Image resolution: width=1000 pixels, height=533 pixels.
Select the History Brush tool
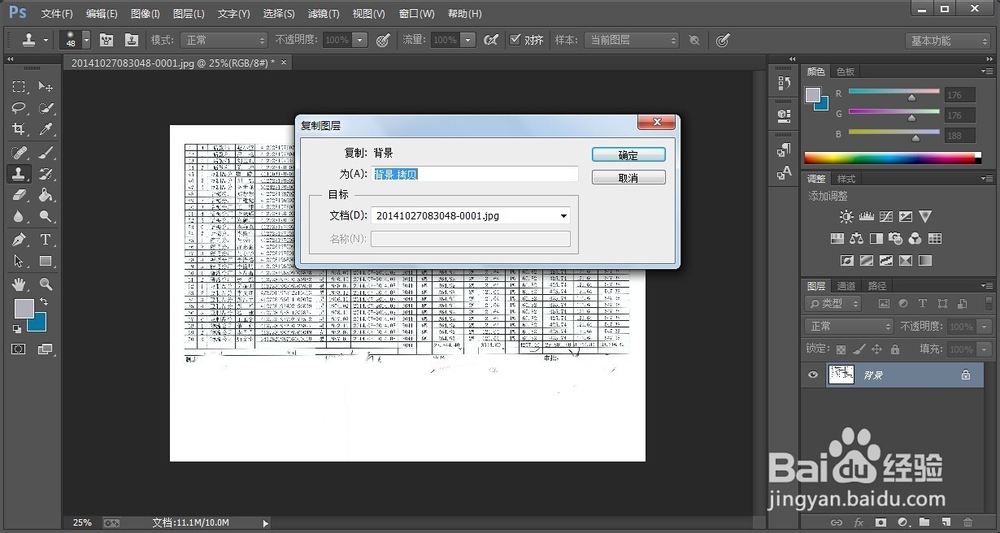pos(45,173)
